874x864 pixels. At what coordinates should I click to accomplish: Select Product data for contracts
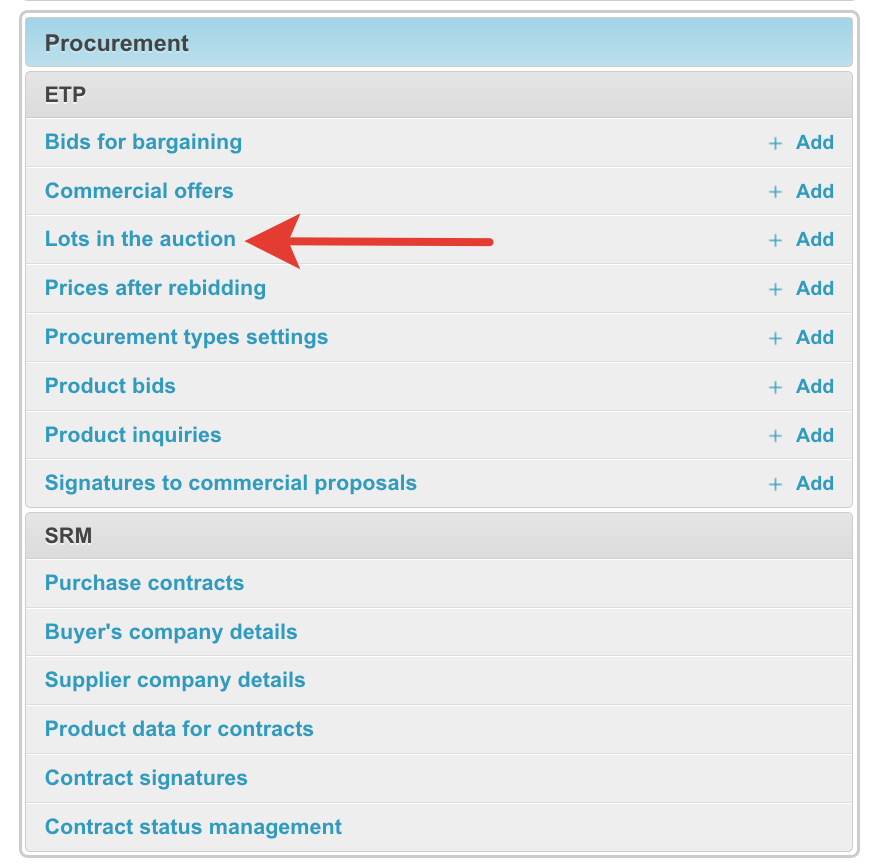point(179,729)
